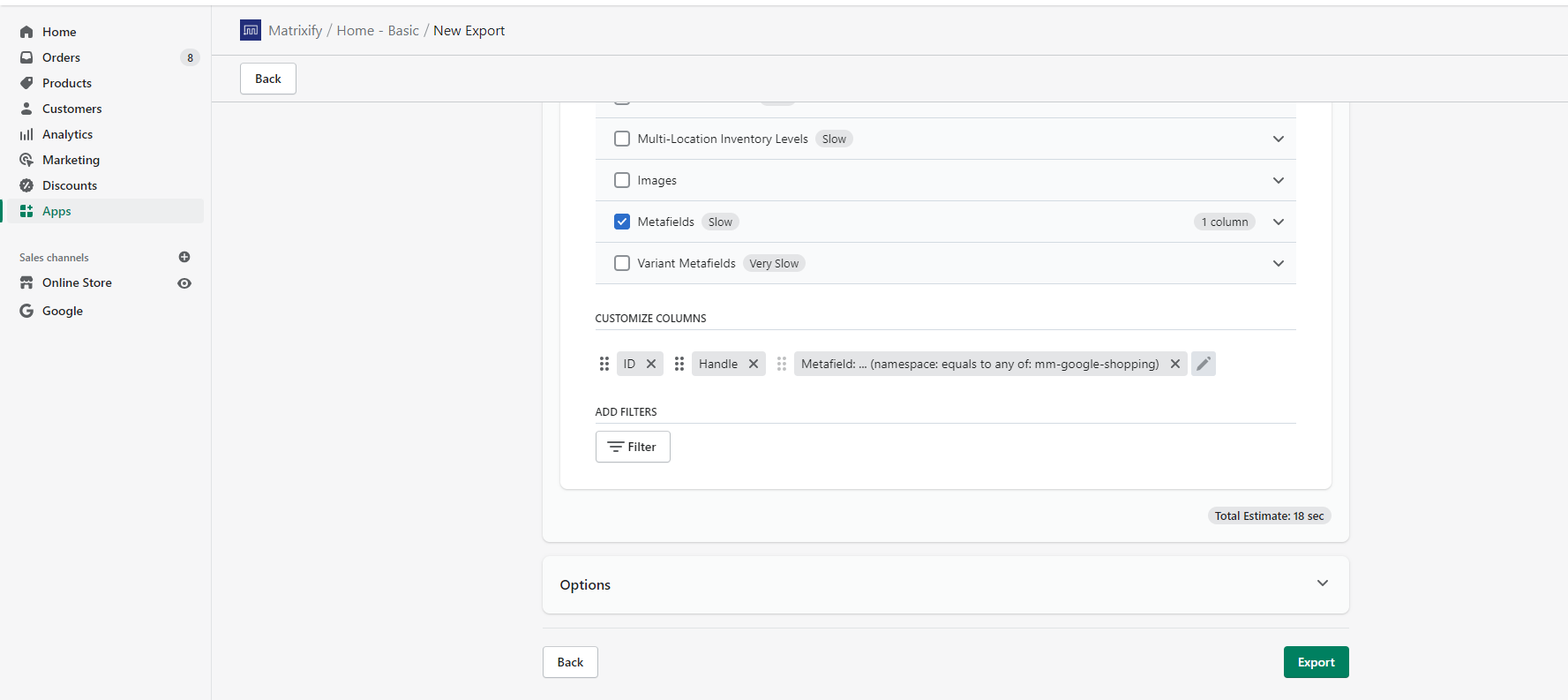This screenshot has height=700, width=1568.
Task: Click the pencil edit icon for Metafield column
Action: coord(1203,364)
